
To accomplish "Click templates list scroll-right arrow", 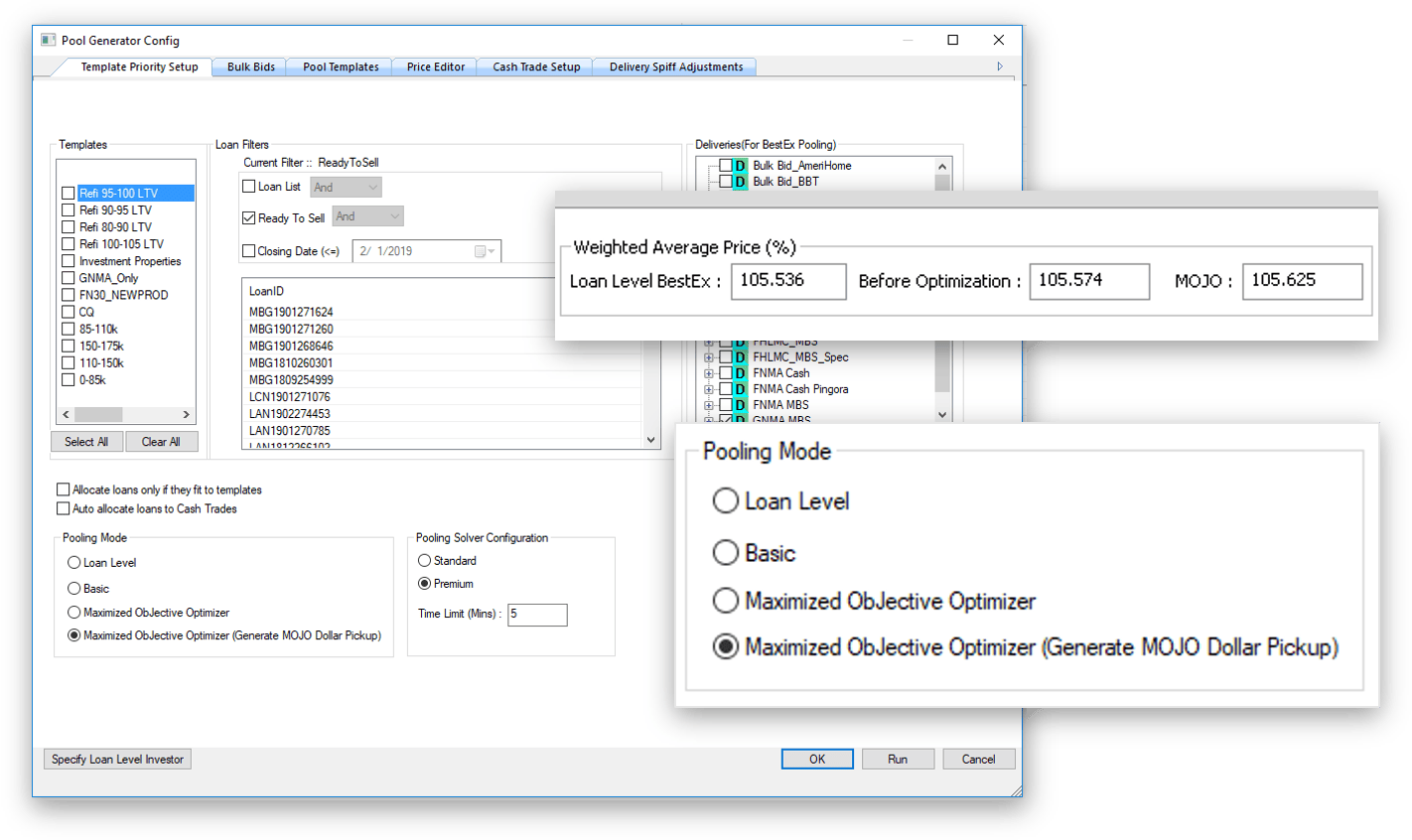I will point(186,414).
